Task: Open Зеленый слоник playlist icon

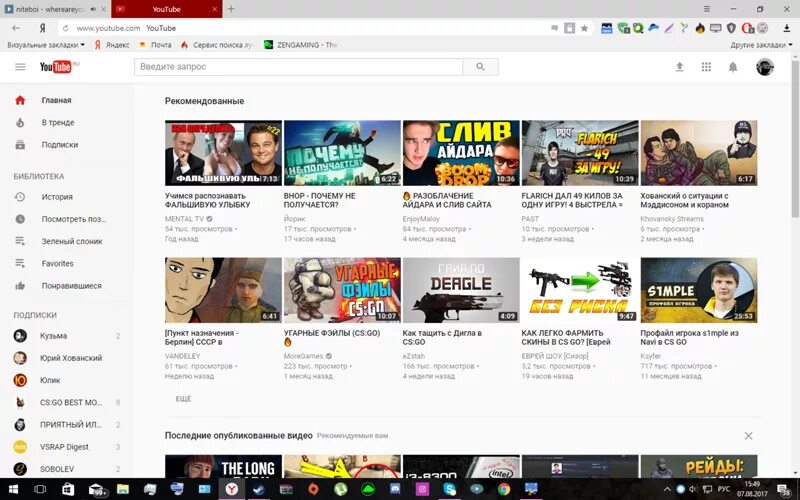Action: (x=20, y=241)
